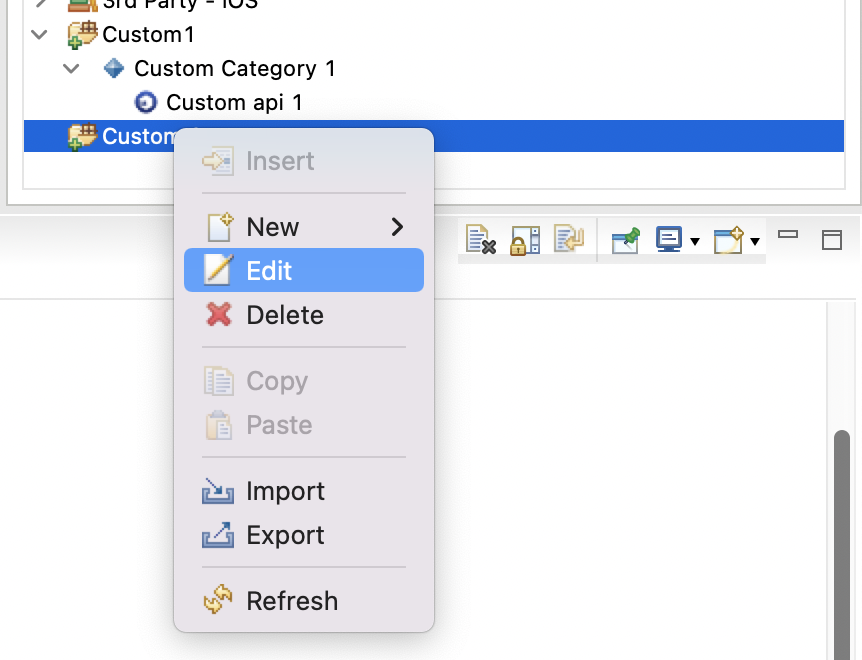862x660 pixels.
Task: Click the document-with-X toolbar icon
Action: [483, 239]
